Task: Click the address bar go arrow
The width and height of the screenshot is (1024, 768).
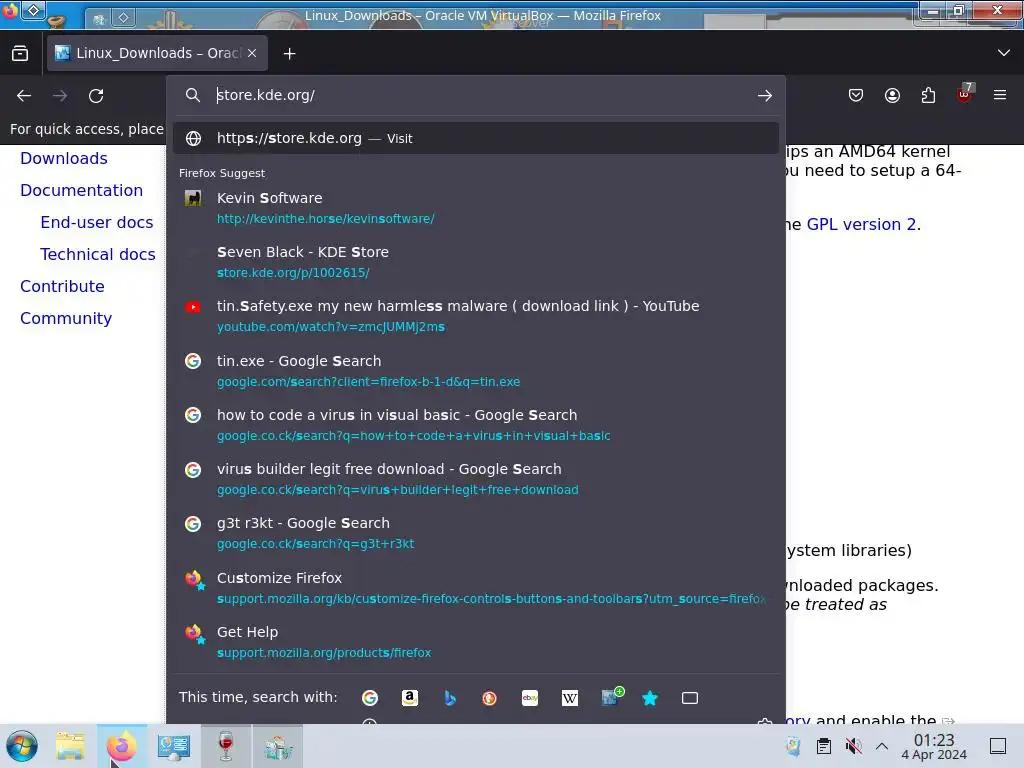Action: [x=765, y=95]
